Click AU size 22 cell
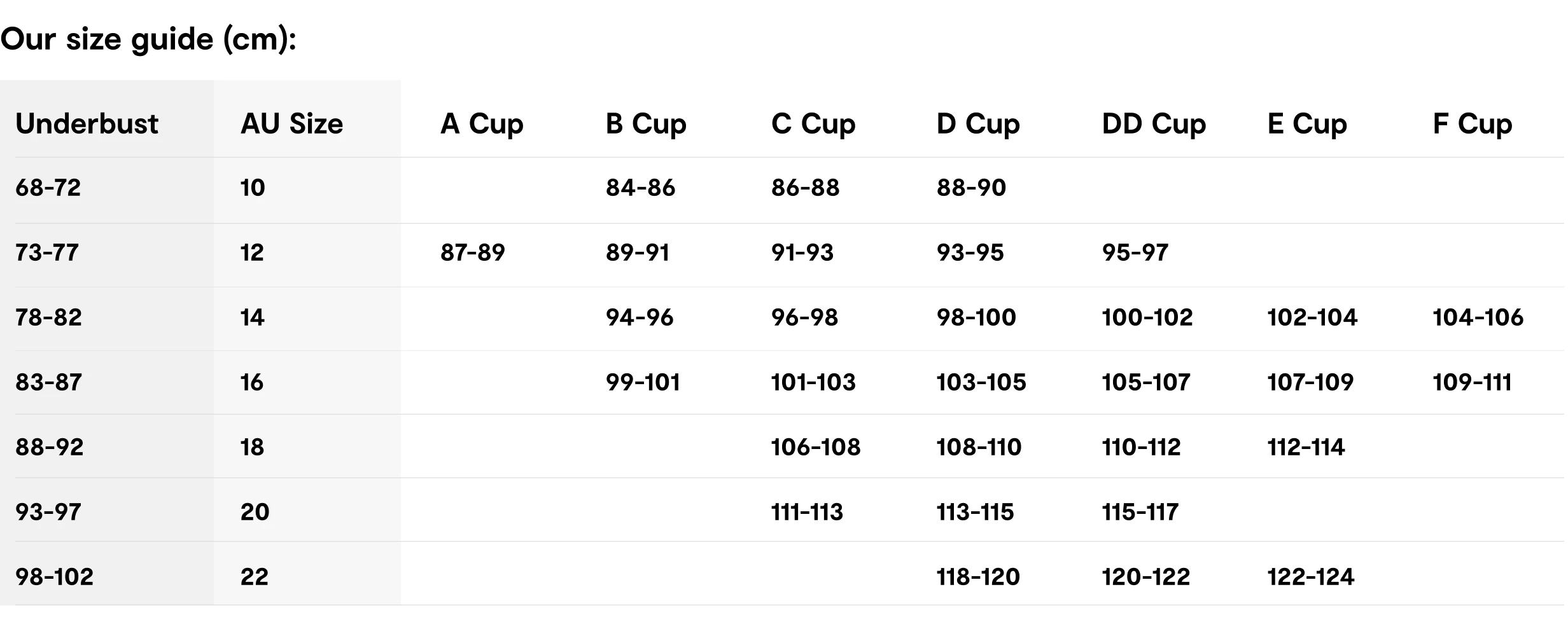This screenshot has width=1568, height=629. pyautogui.click(x=255, y=577)
